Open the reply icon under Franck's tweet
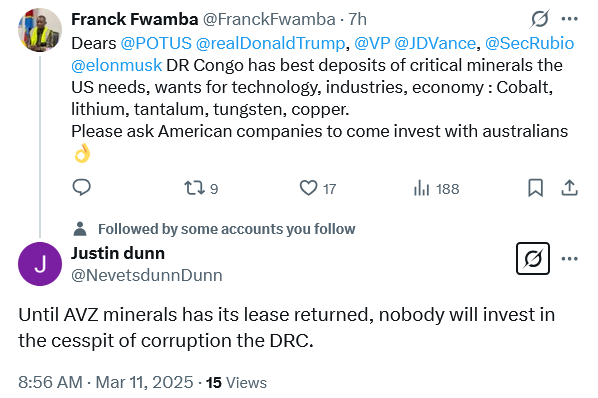Screen dimensions: 598x398 (81, 188)
